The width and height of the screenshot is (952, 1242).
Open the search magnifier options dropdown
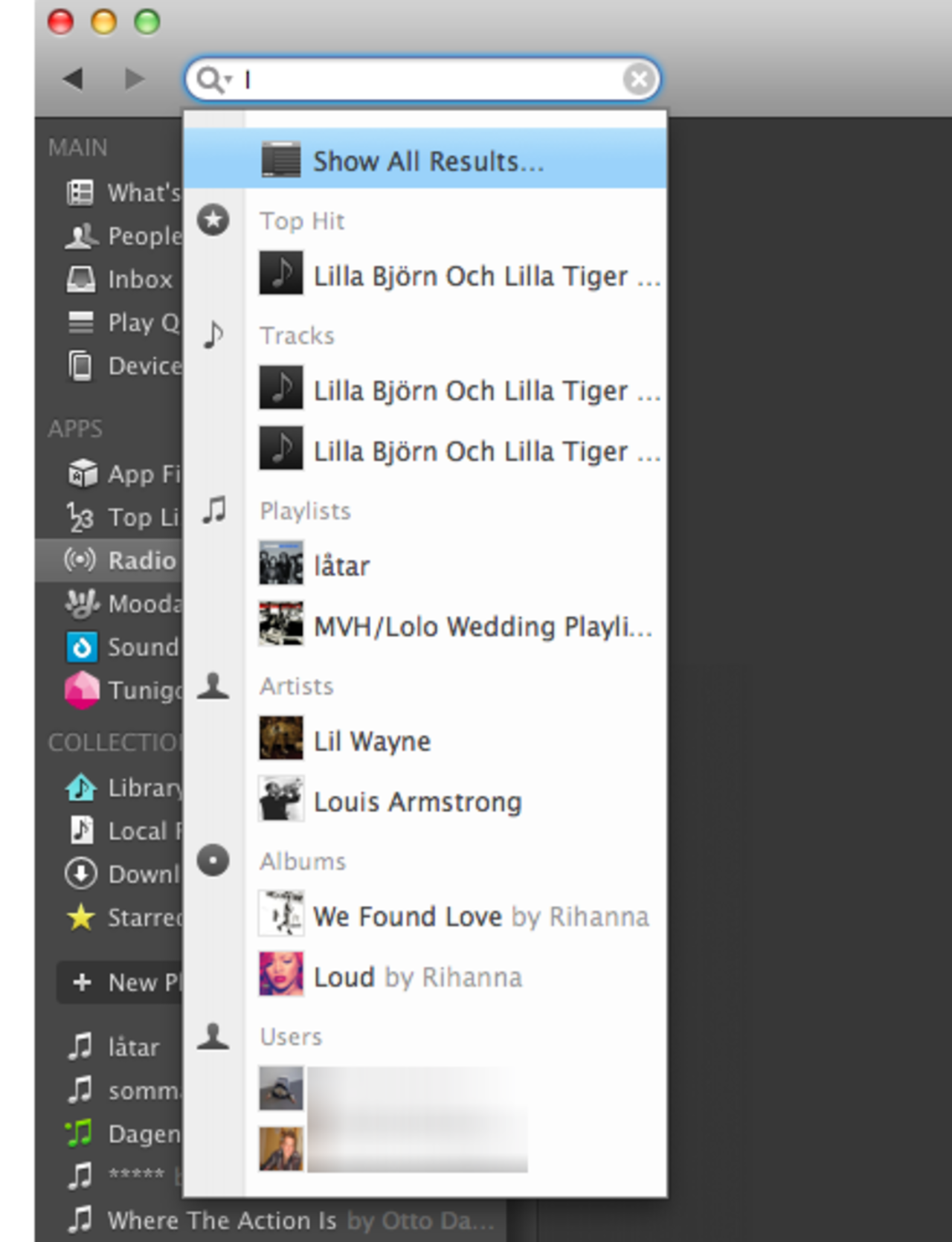pos(215,80)
